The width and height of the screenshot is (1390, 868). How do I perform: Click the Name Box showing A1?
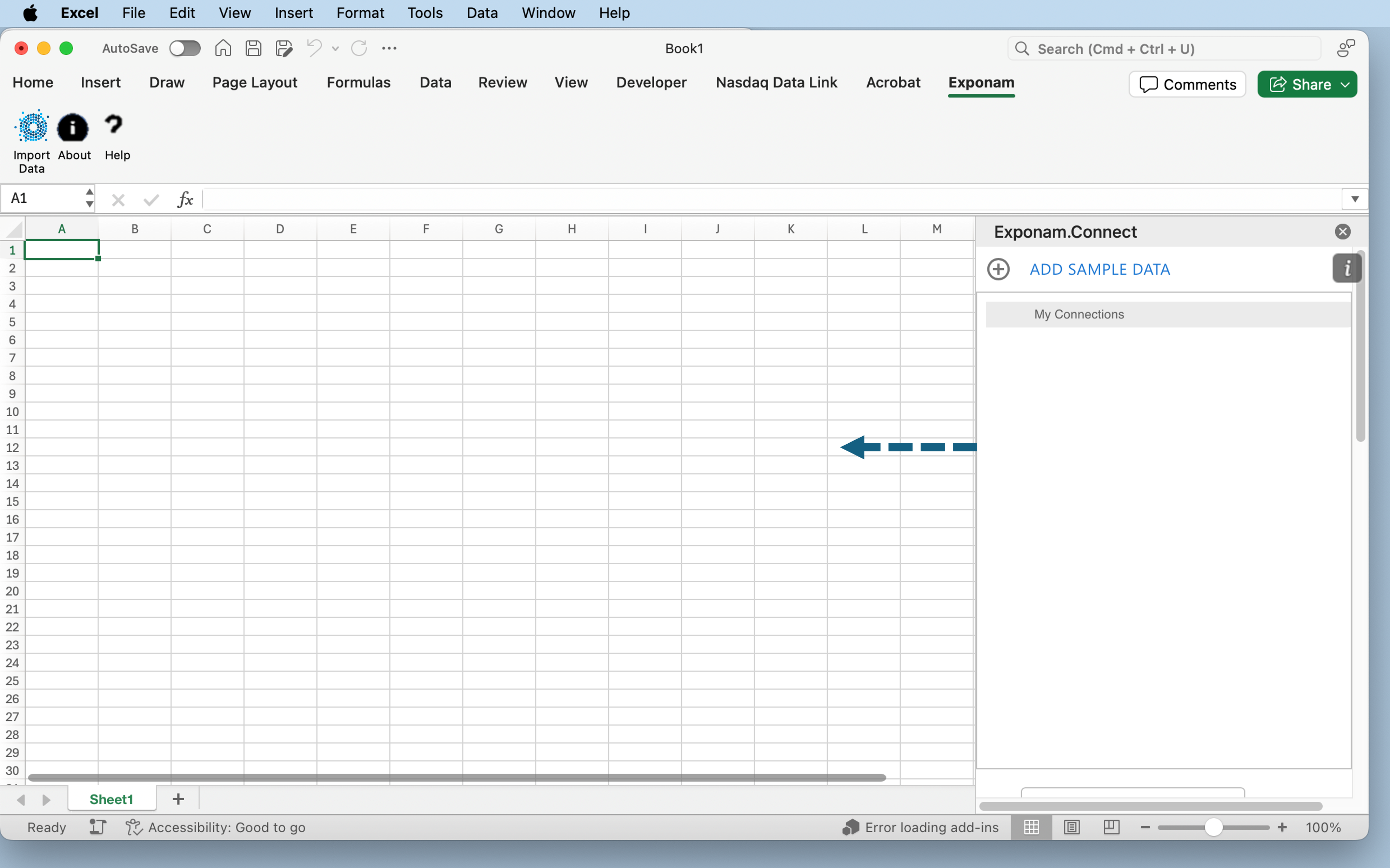(x=43, y=198)
